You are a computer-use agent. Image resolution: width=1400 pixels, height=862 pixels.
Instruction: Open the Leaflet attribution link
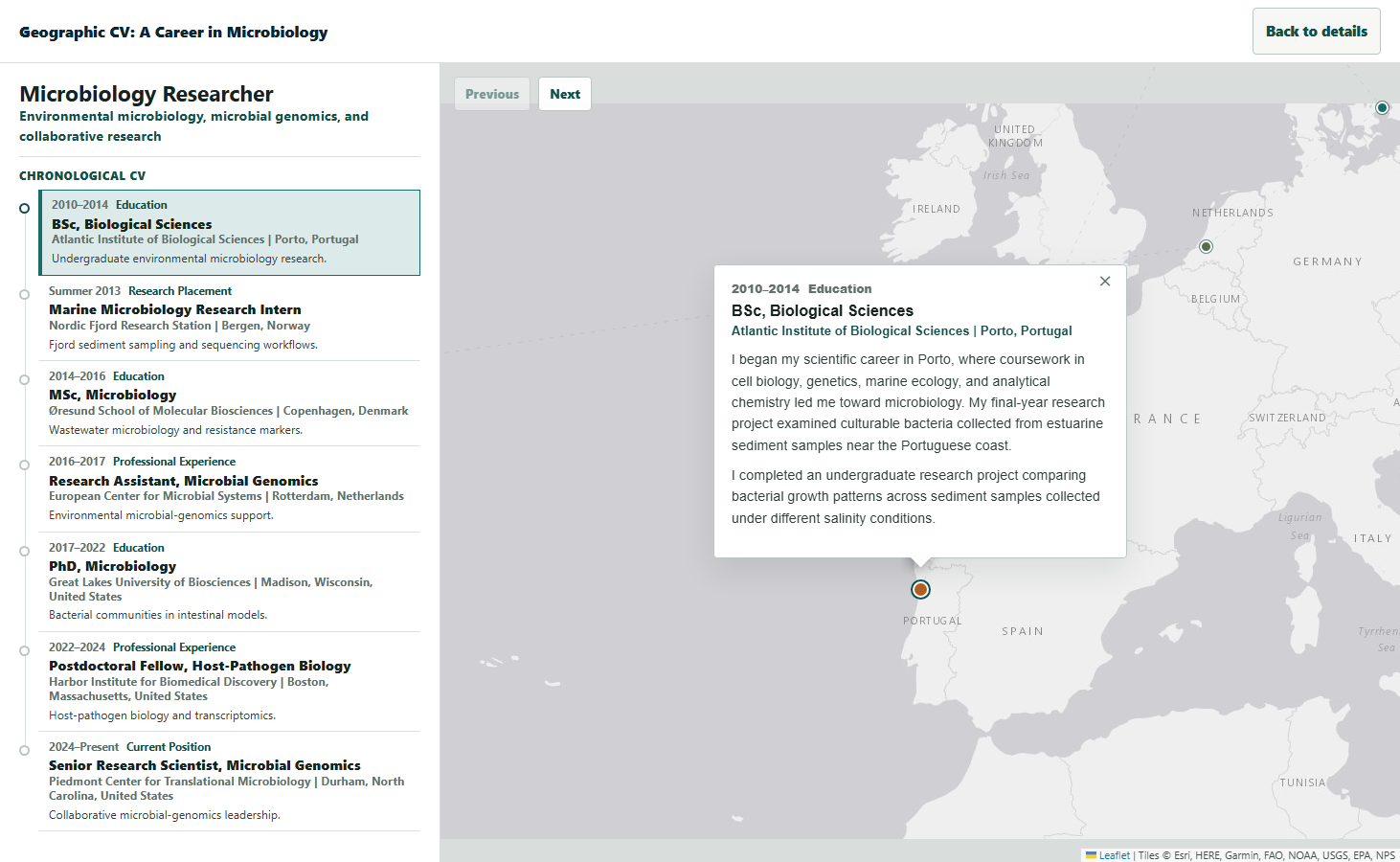pos(1114,855)
